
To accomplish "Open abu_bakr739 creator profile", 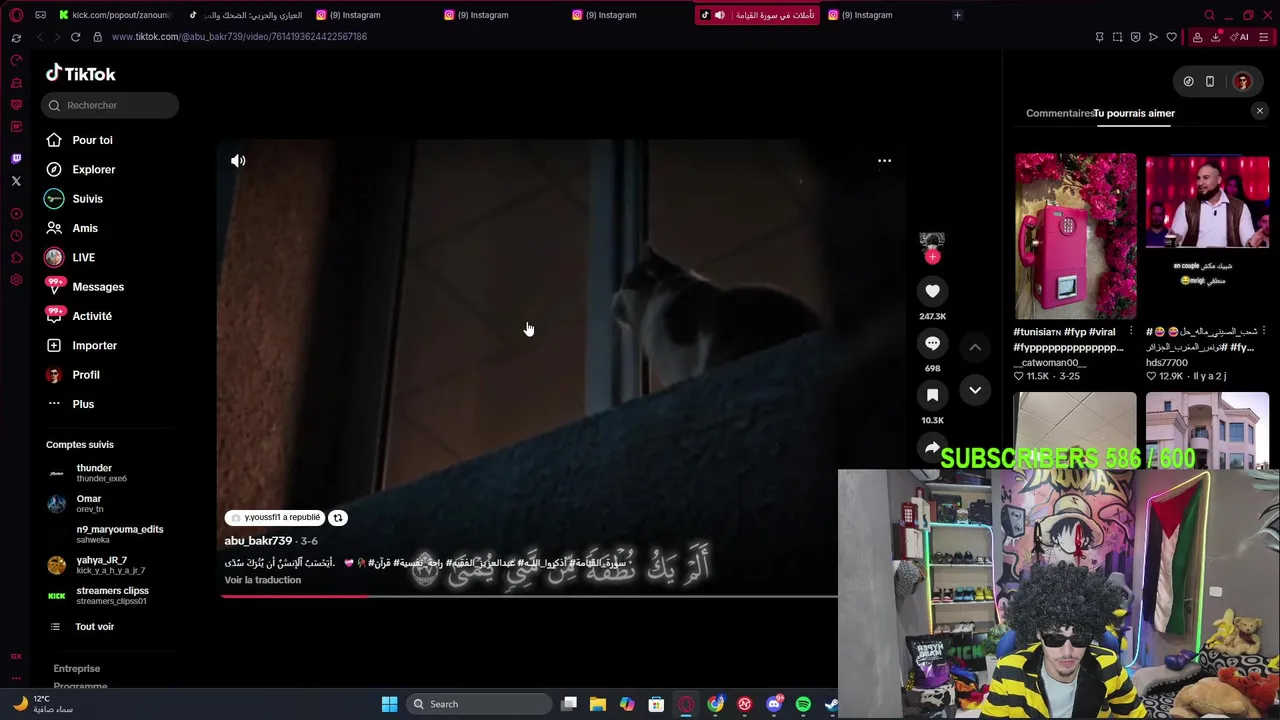I will click(258, 541).
